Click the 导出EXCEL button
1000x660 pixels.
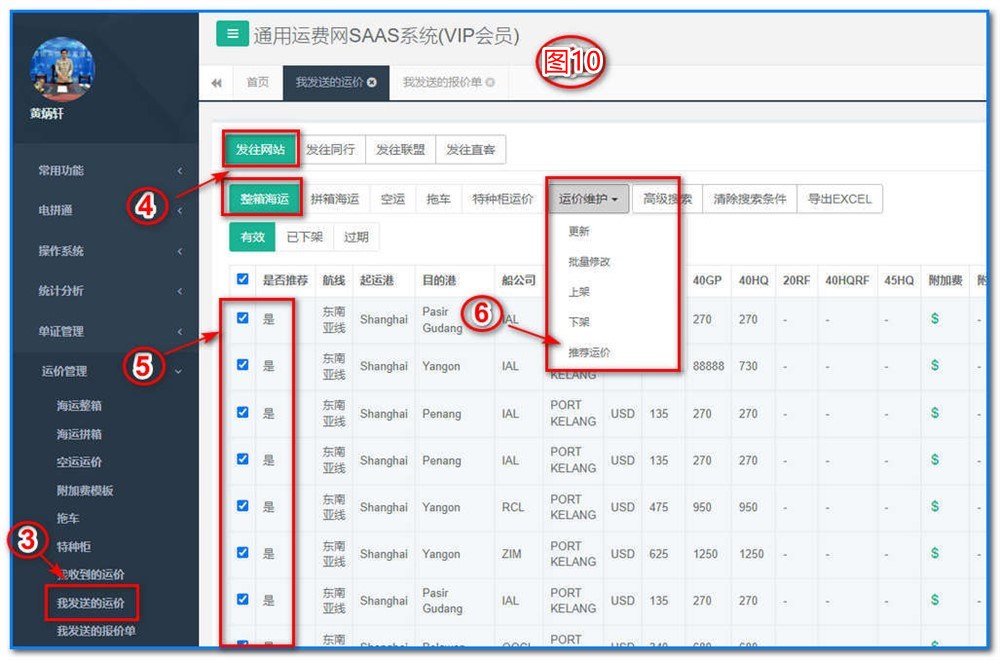coord(839,199)
